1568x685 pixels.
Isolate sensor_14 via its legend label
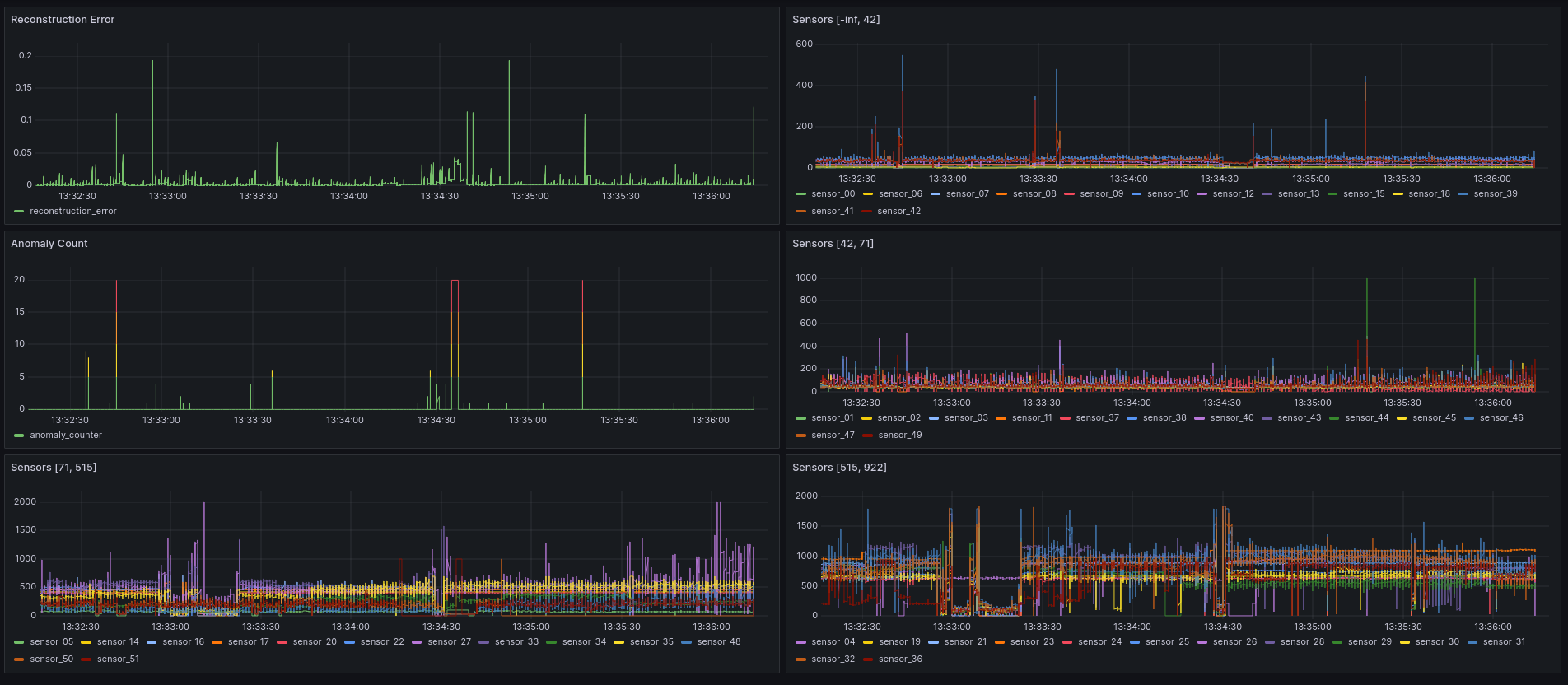(x=118, y=642)
